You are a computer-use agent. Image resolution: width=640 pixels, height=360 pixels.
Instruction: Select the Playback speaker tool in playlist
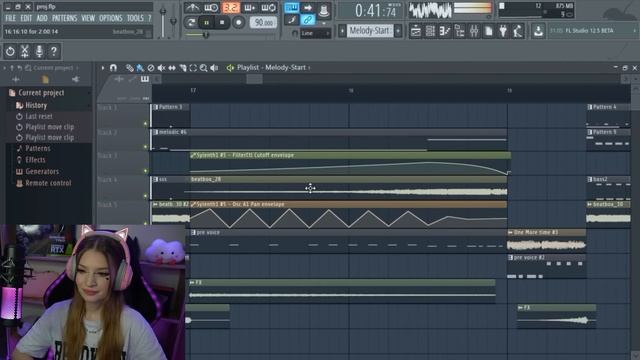214,68
